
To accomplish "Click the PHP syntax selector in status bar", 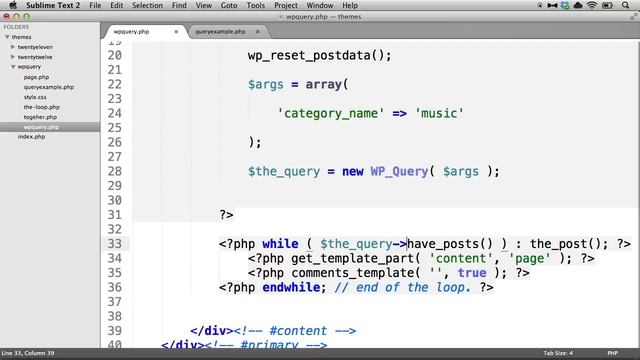I will click(613, 353).
